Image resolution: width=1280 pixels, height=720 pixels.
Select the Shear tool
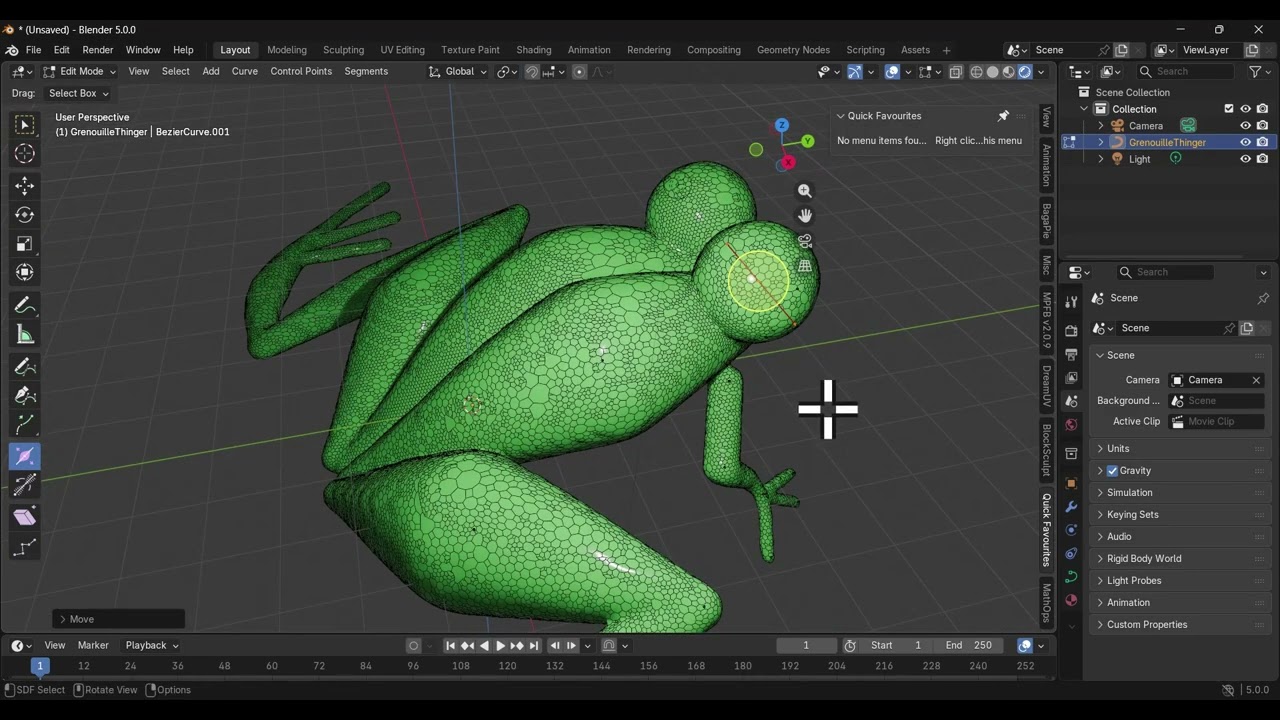click(25, 518)
